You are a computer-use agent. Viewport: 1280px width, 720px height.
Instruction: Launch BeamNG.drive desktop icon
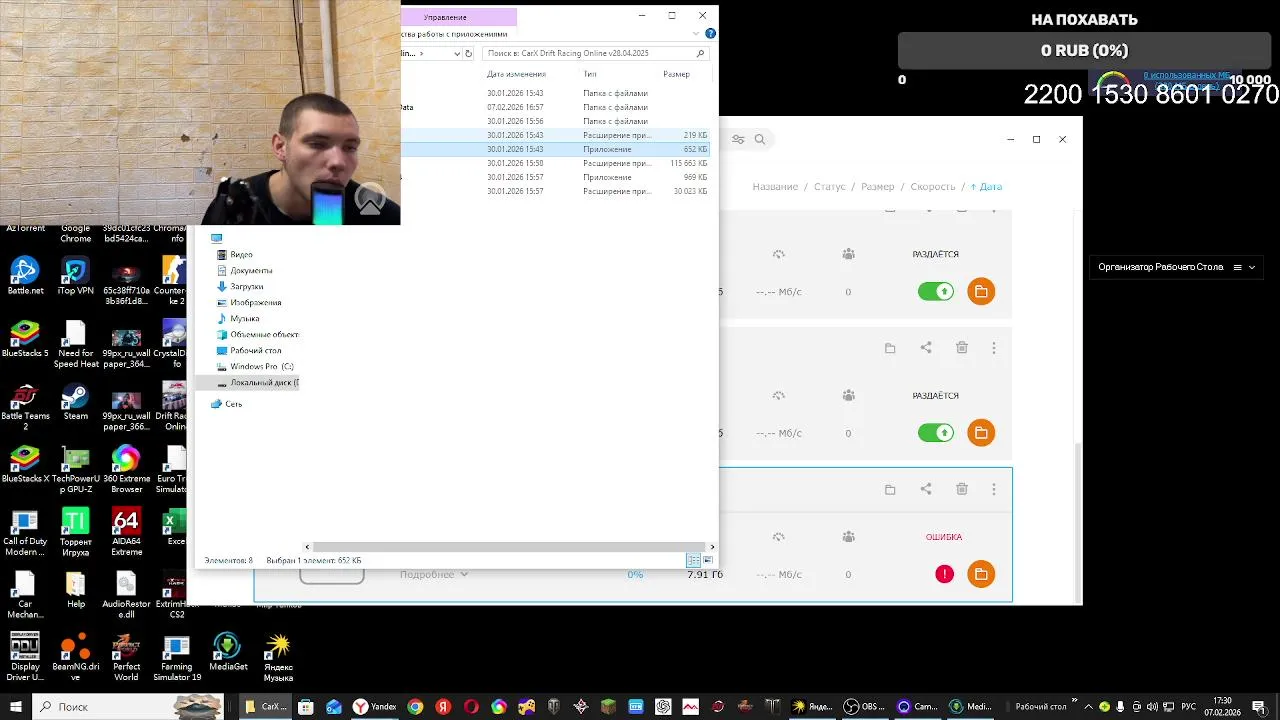75,657
